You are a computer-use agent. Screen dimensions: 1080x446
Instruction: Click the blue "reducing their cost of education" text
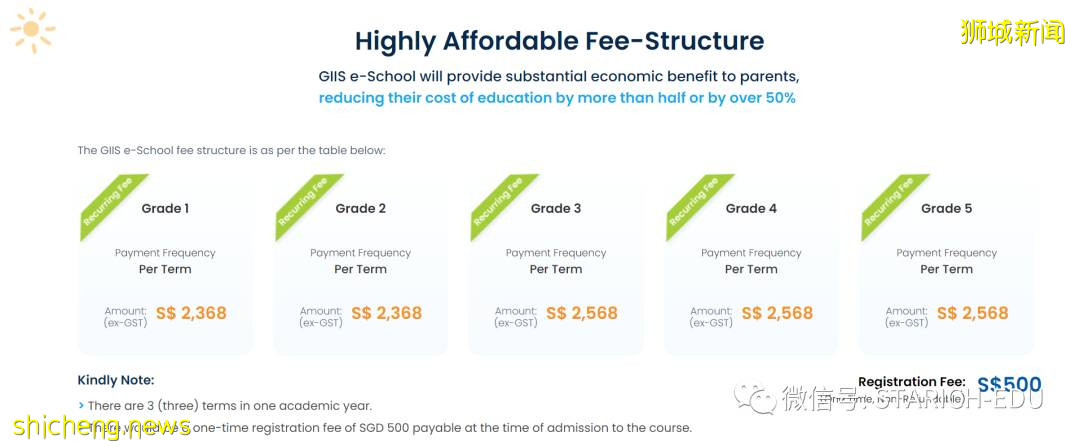coord(557,98)
